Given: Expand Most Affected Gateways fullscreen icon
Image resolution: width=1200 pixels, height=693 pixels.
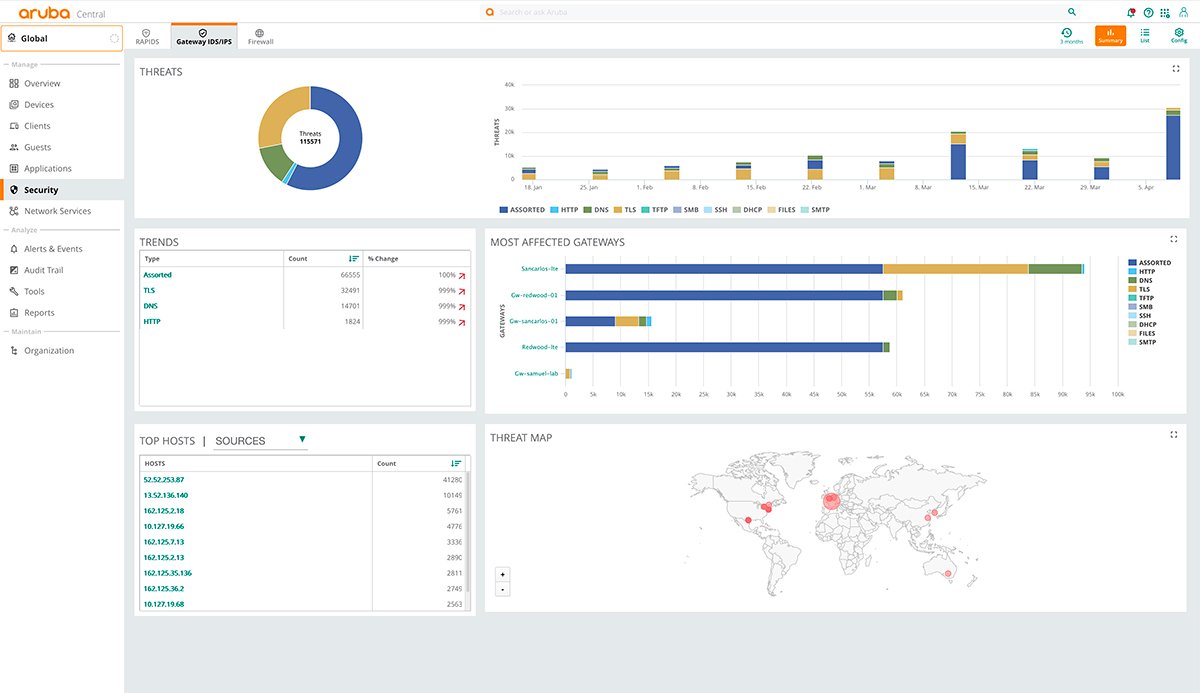Looking at the screenshot, I should point(1172,238).
